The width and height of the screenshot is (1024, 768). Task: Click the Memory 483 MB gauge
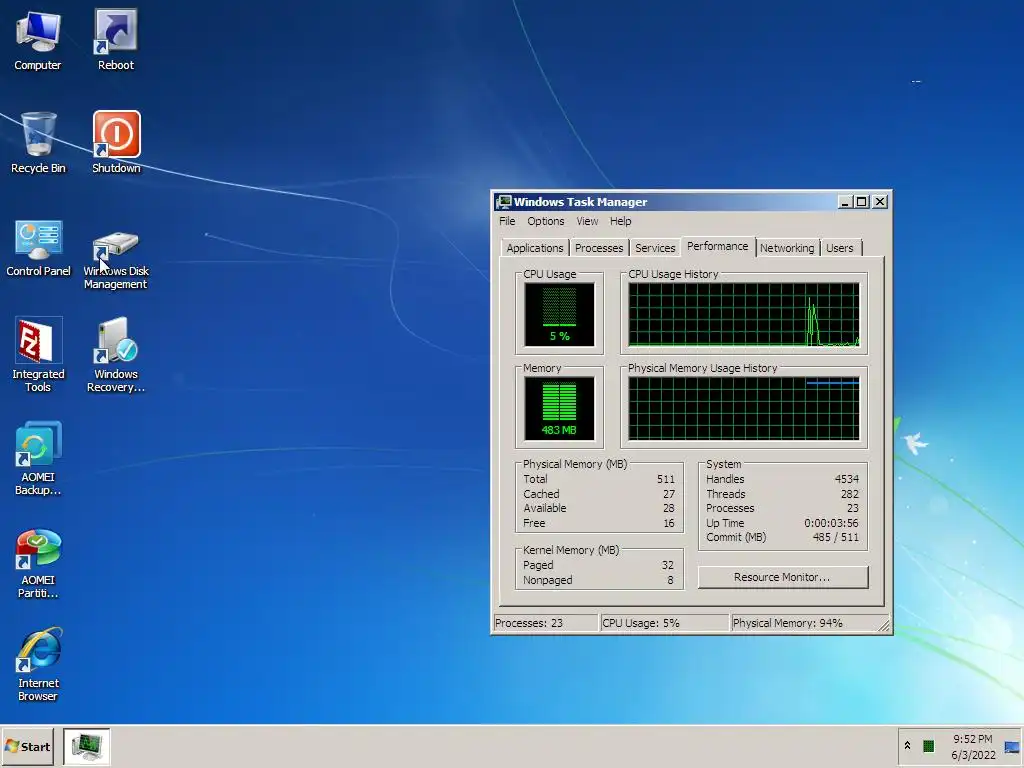(x=560, y=408)
